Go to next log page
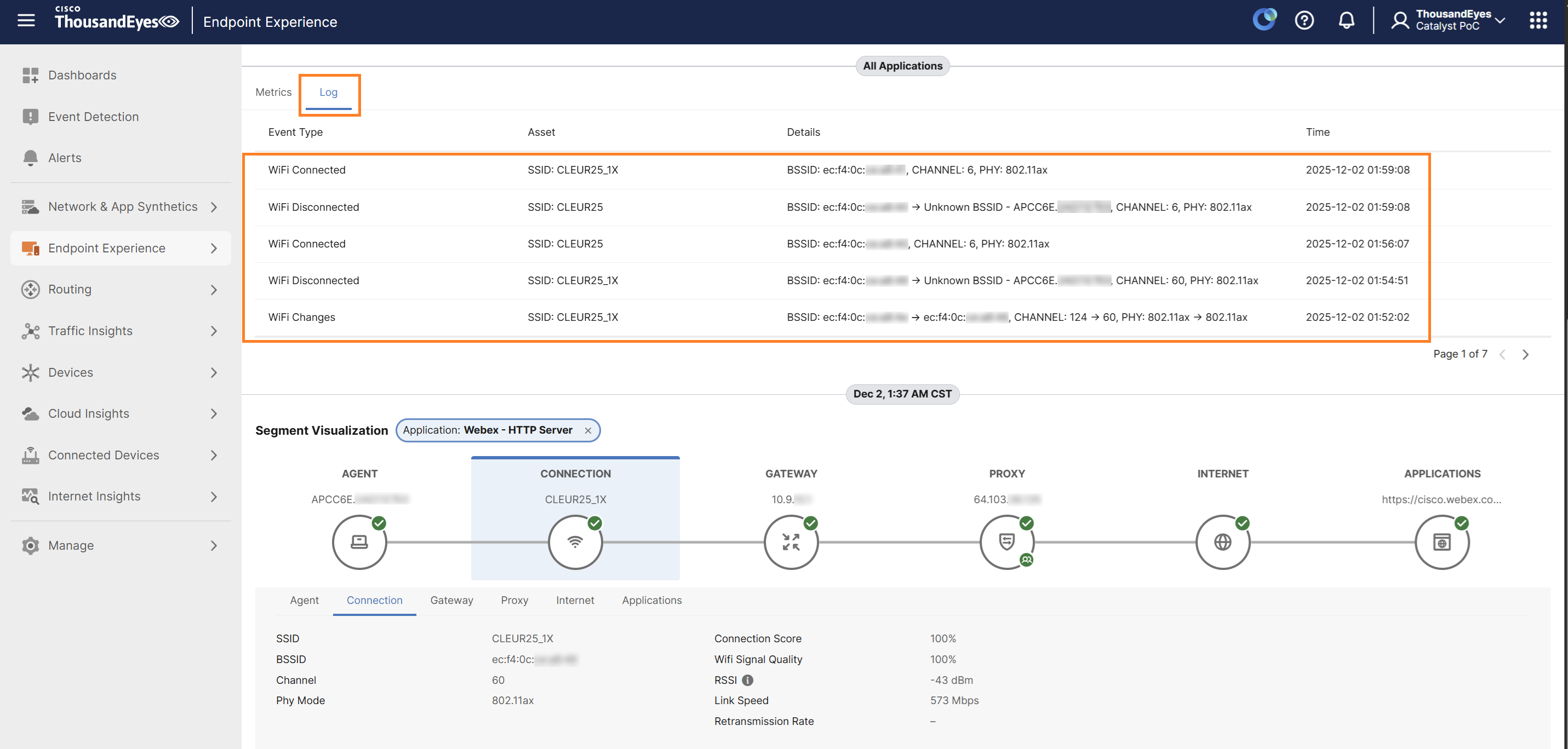 tap(1525, 354)
